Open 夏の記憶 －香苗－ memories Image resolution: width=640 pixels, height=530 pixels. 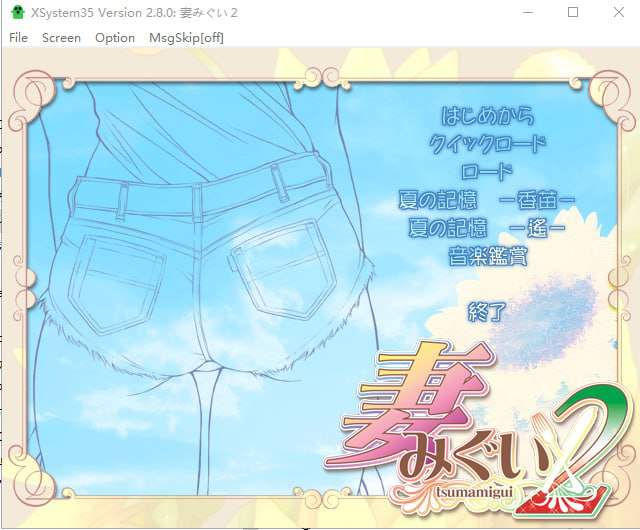[487, 200]
